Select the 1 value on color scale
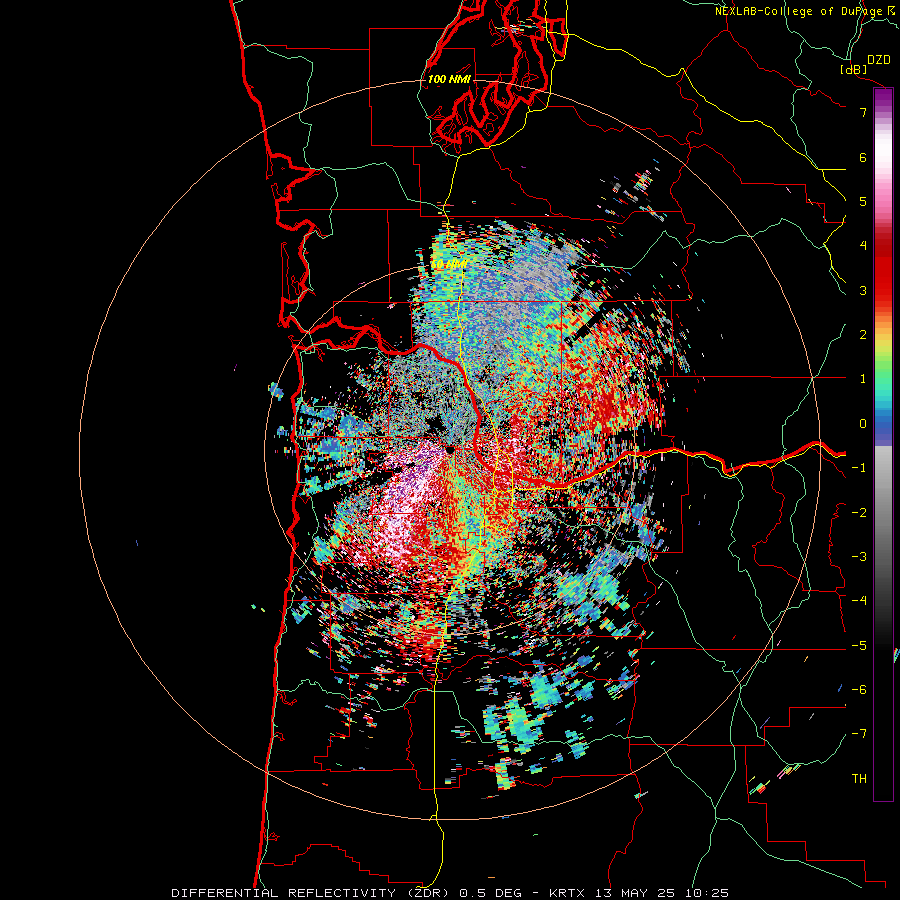 pyautogui.click(x=863, y=379)
